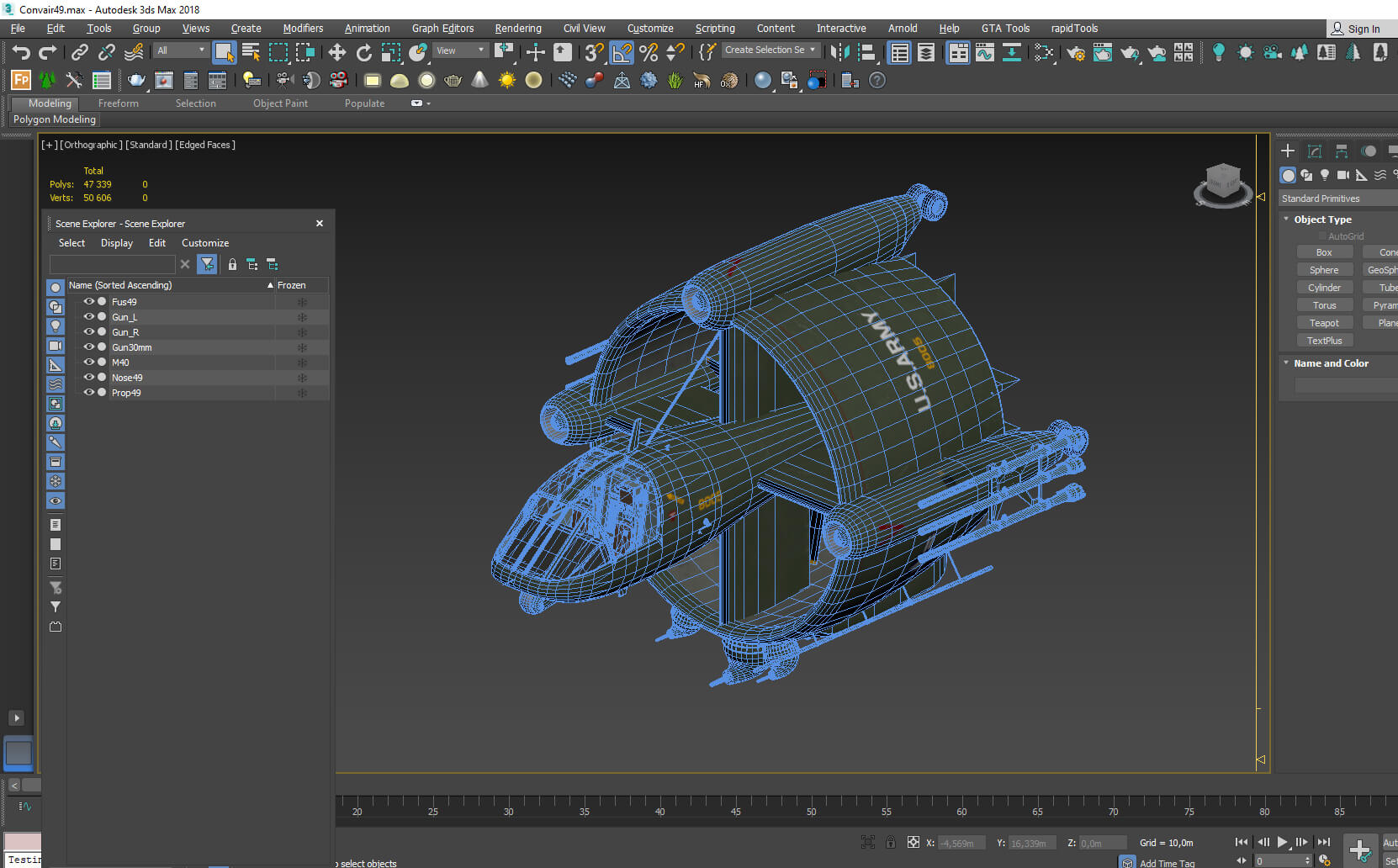The height and width of the screenshot is (868, 1398).
Task: Toggle the Angle Snap tool
Action: point(622,52)
